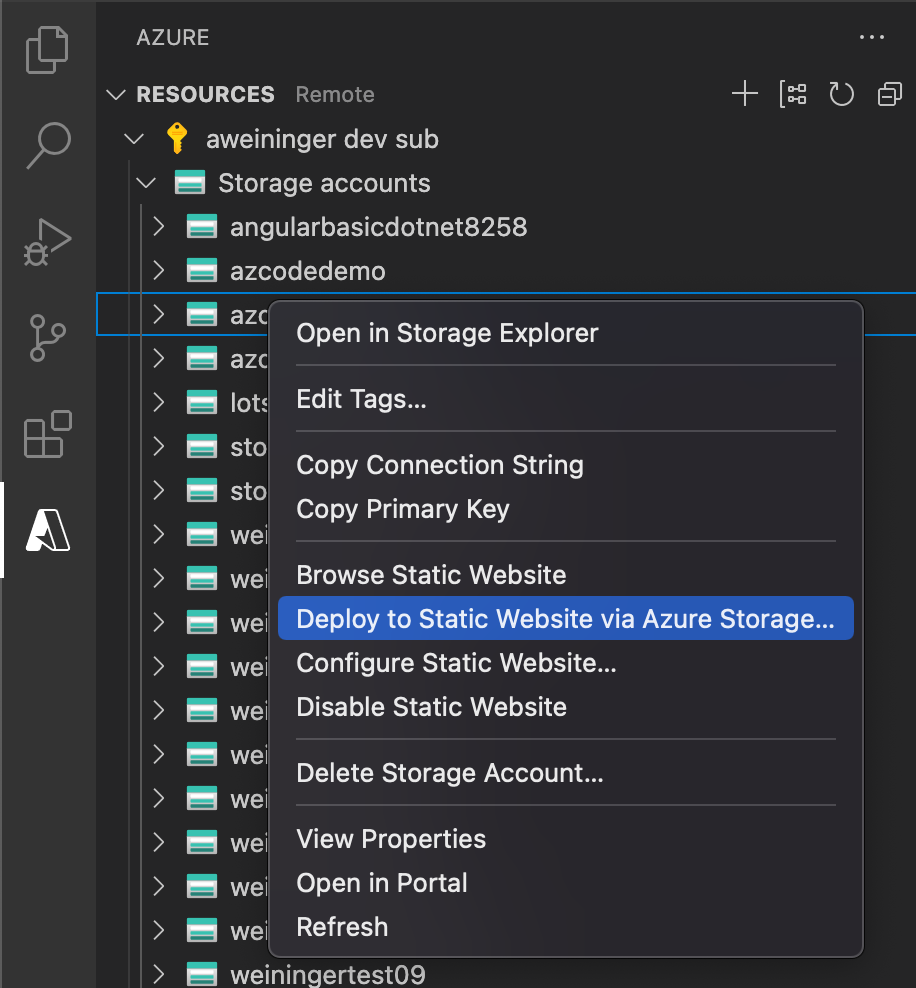Select Open in Portal

(566, 883)
